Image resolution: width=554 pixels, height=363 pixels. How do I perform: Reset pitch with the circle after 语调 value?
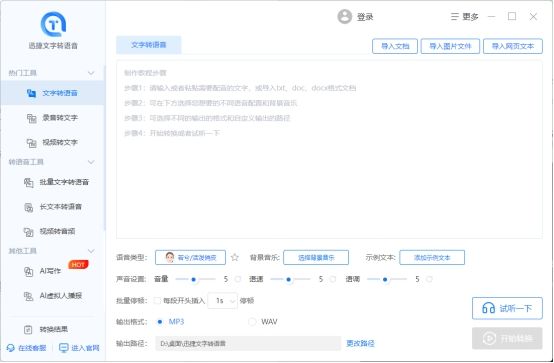pyautogui.click(x=429, y=279)
